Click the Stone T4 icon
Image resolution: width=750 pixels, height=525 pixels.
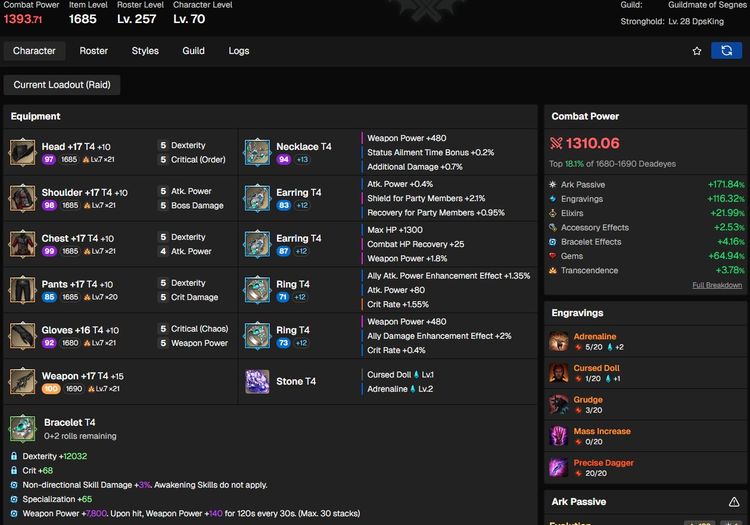pyautogui.click(x=258, y=382)
